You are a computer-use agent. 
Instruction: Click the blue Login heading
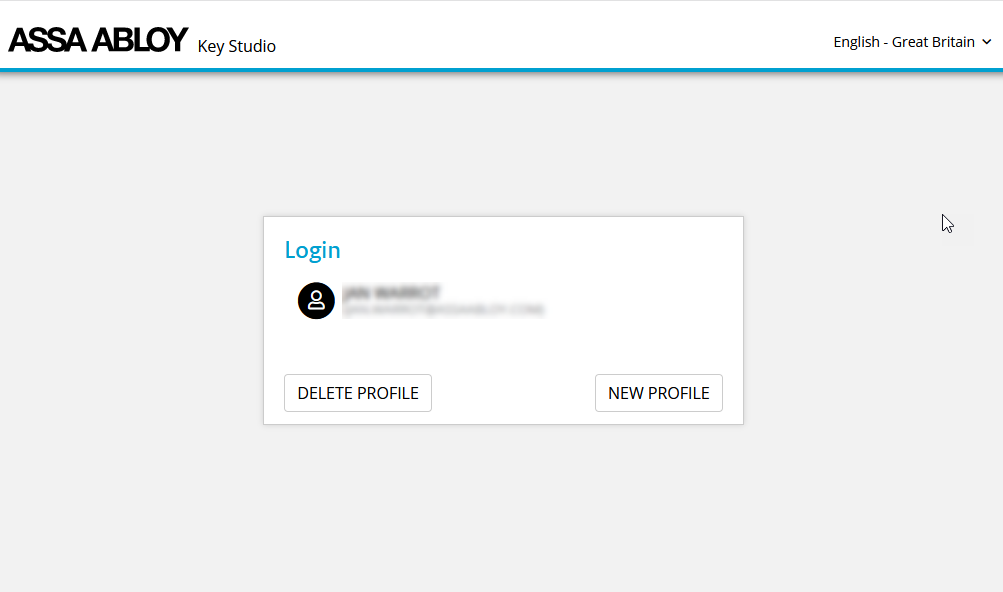[x=312, y=250]
